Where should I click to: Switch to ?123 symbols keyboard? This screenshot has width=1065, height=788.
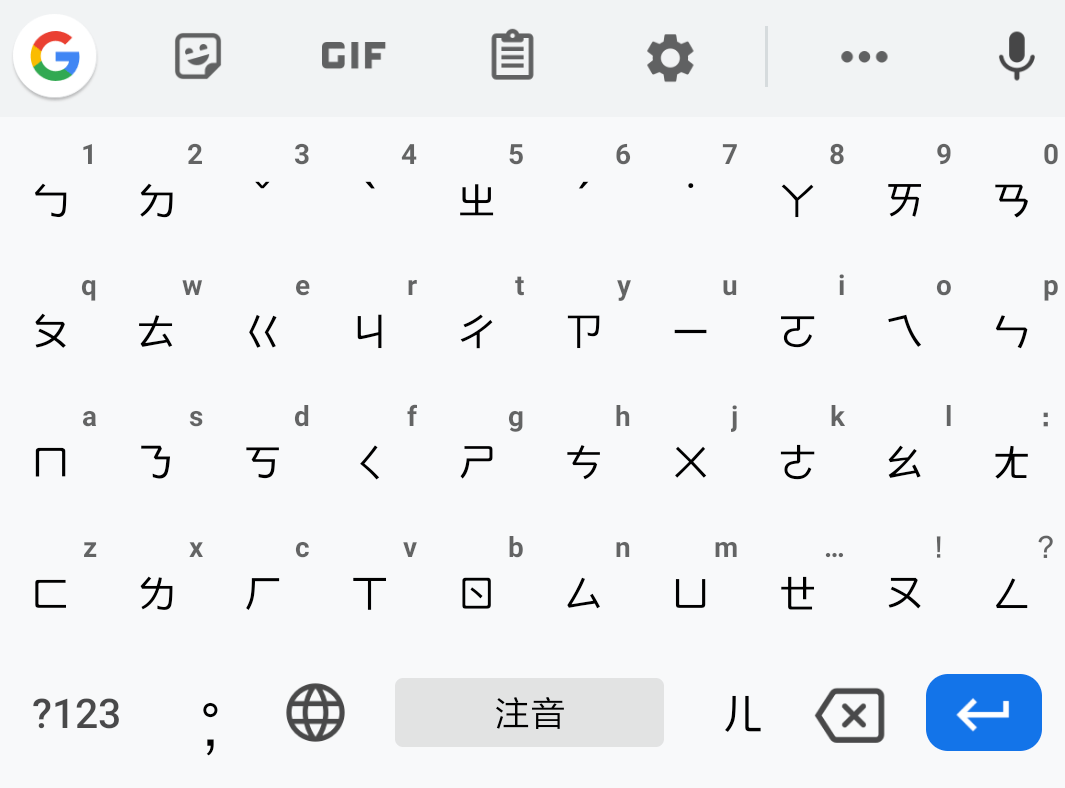[x=76, y=714]
